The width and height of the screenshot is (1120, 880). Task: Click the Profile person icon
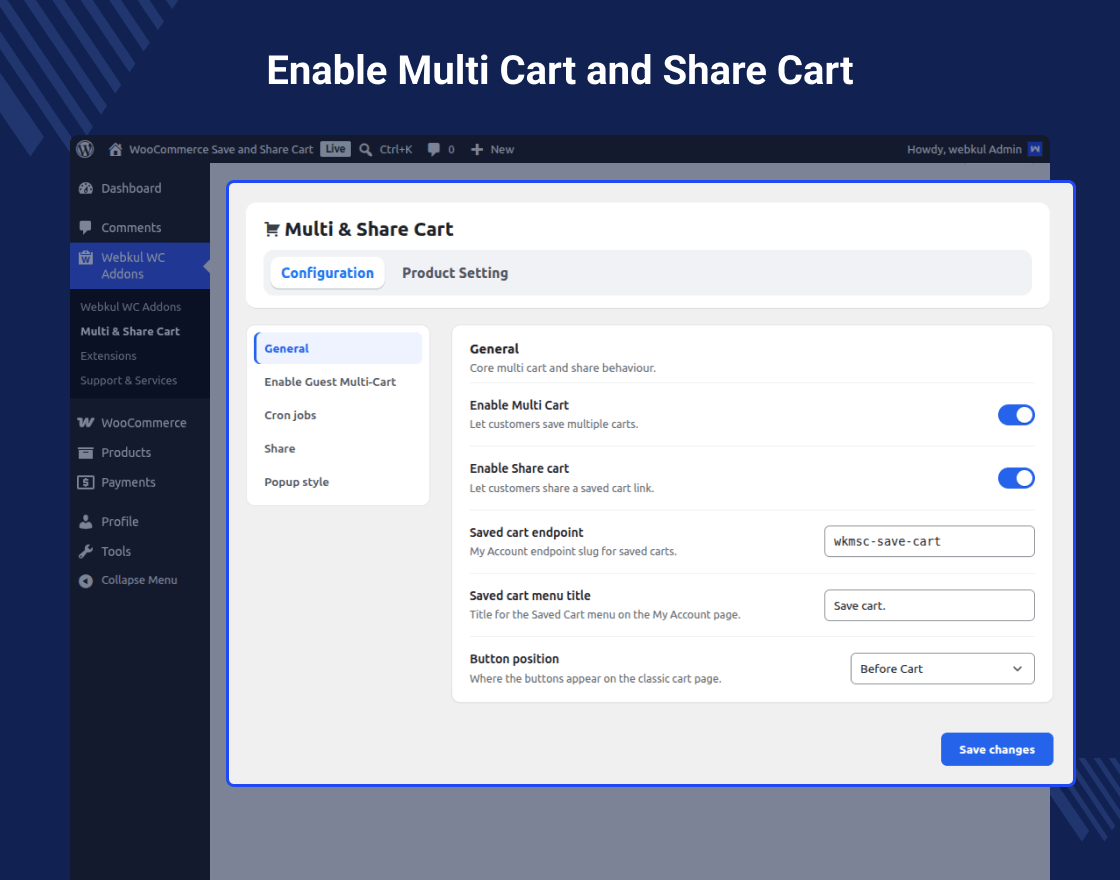pos(86,521)
